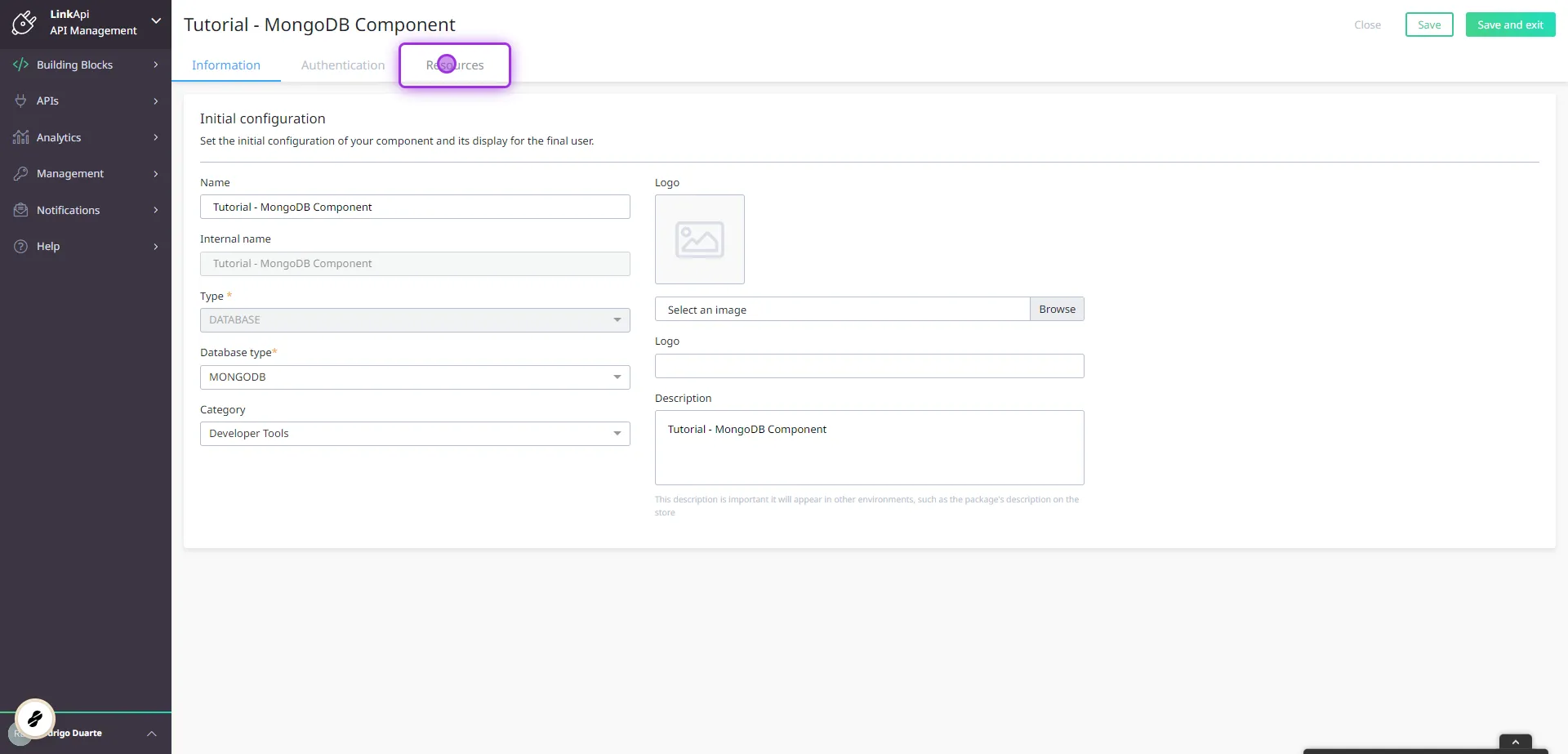This screenshot has height=754, width=1568.
Task: Click the Save button
Action: pos(1429,25)
